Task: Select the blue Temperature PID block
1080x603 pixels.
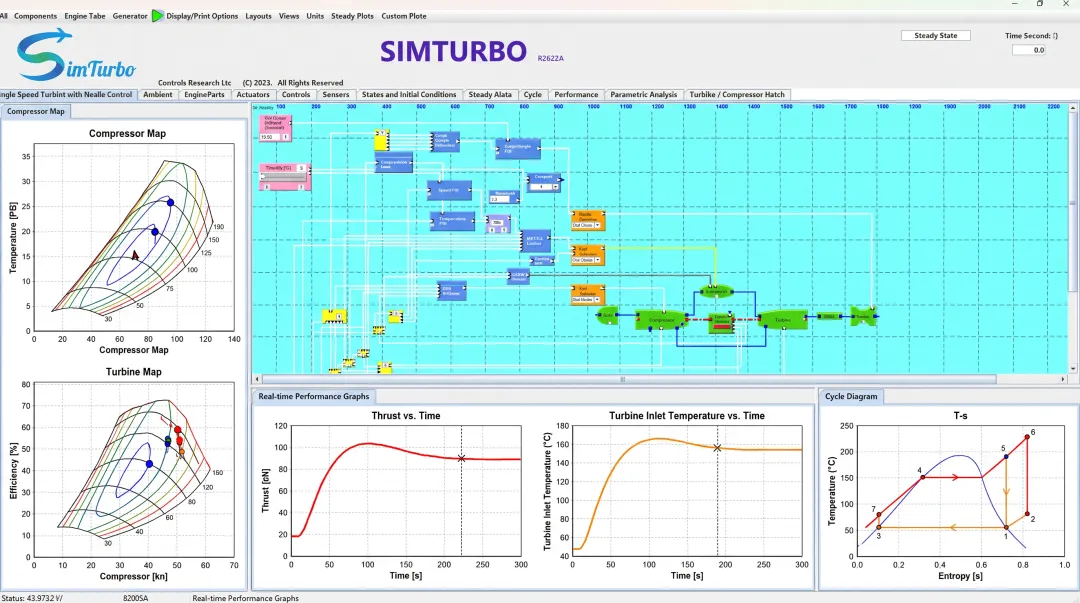Action: 452,221
